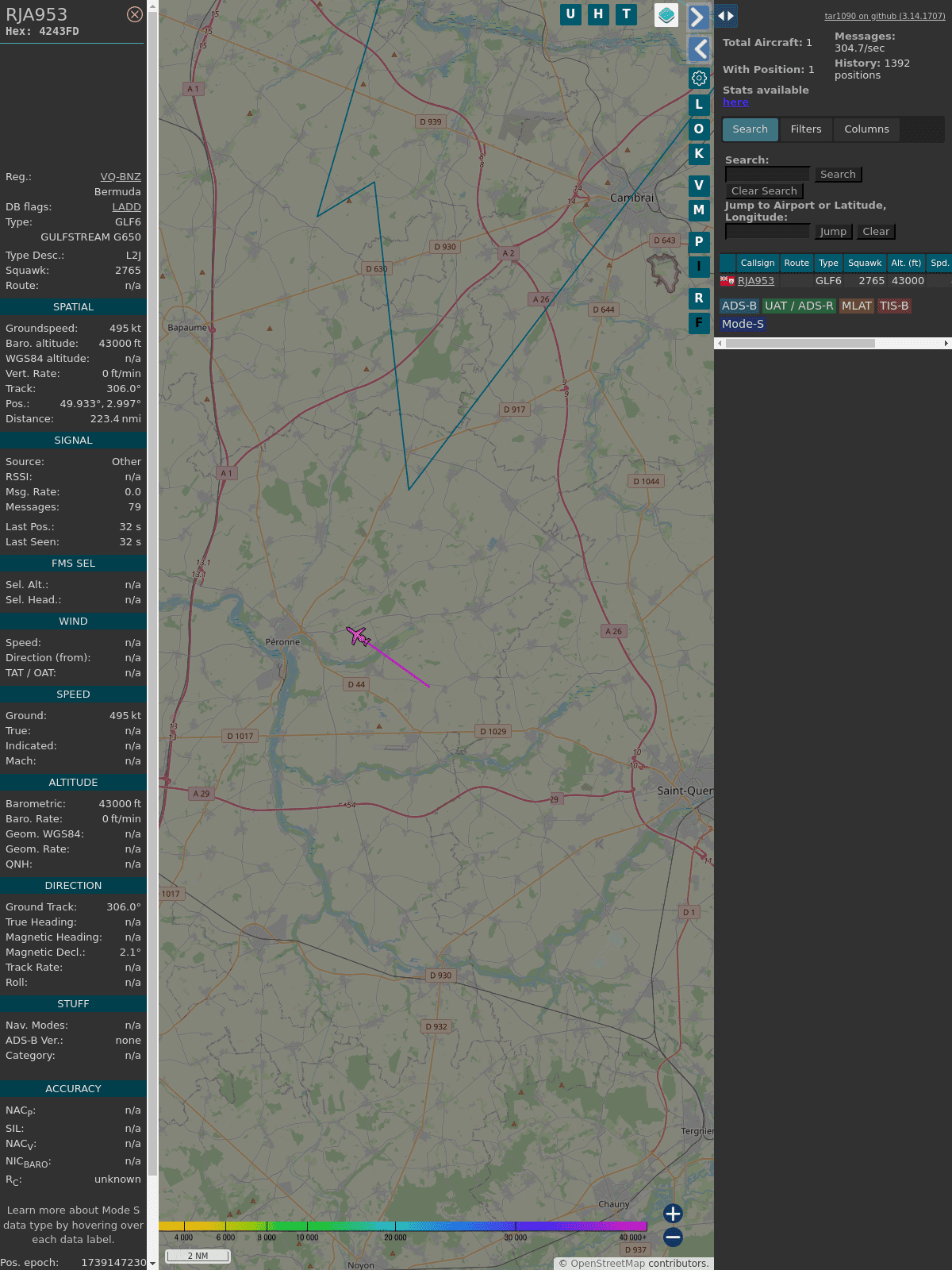
Task: Toggle Mode-S source legend
Action: [x=743, y=324]
